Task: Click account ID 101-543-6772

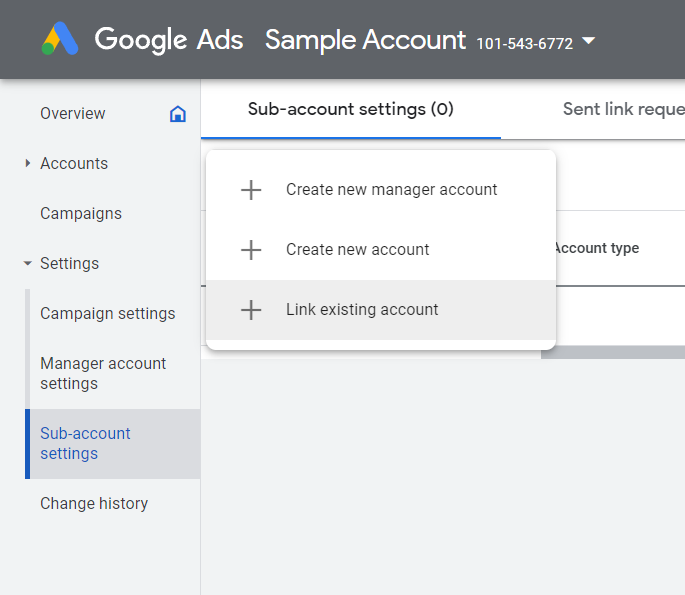Action: 524,44
